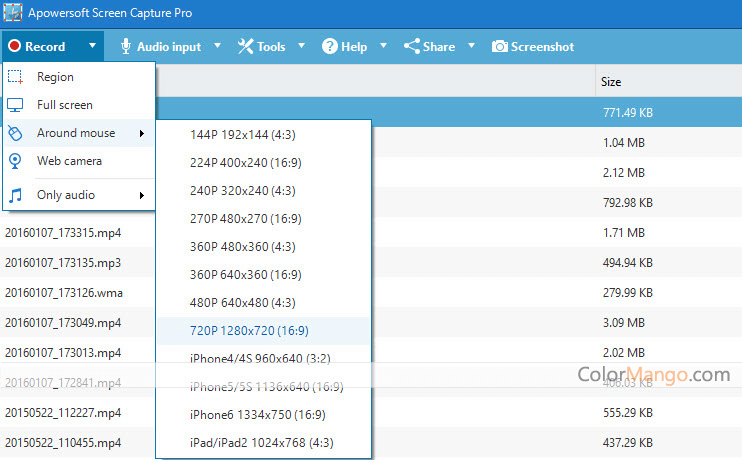Image resolution: width=742 pixels, height=460 pixels.
Task: Click the Share button label
Action: pos(439,47)
